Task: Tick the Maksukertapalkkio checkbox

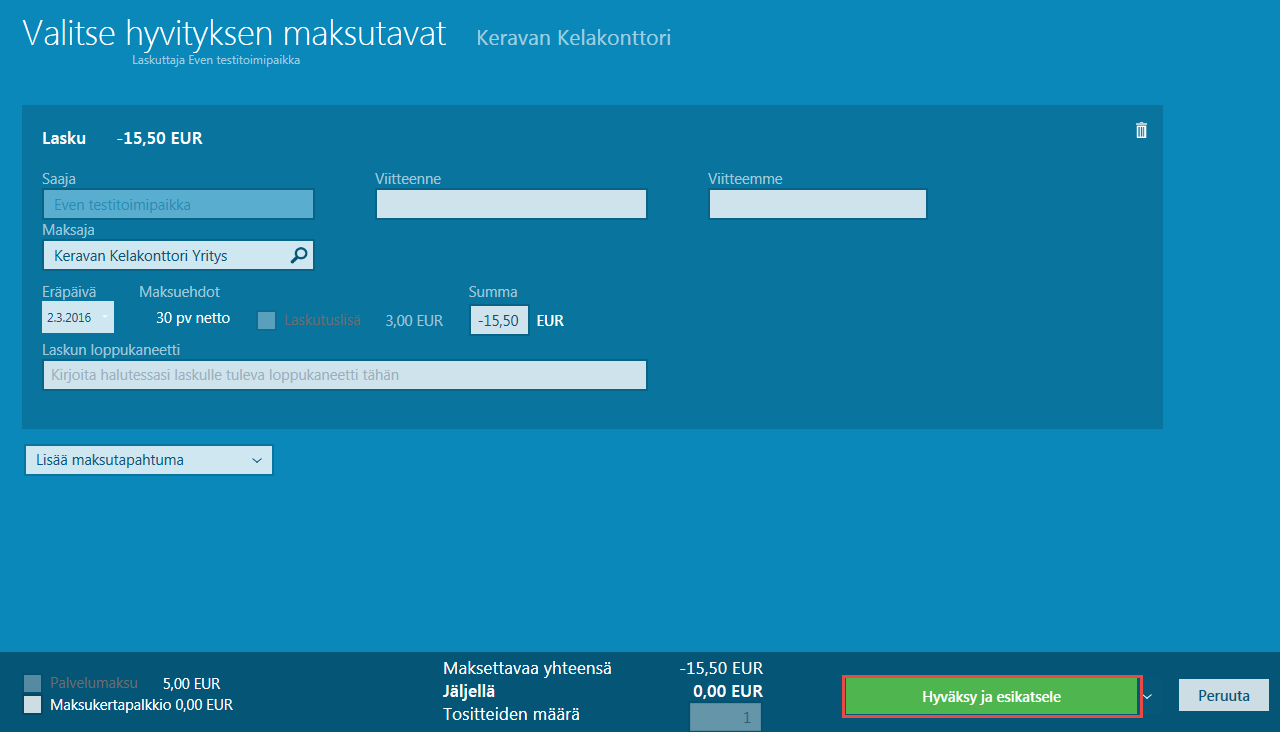Action: (x=33, y=704)
